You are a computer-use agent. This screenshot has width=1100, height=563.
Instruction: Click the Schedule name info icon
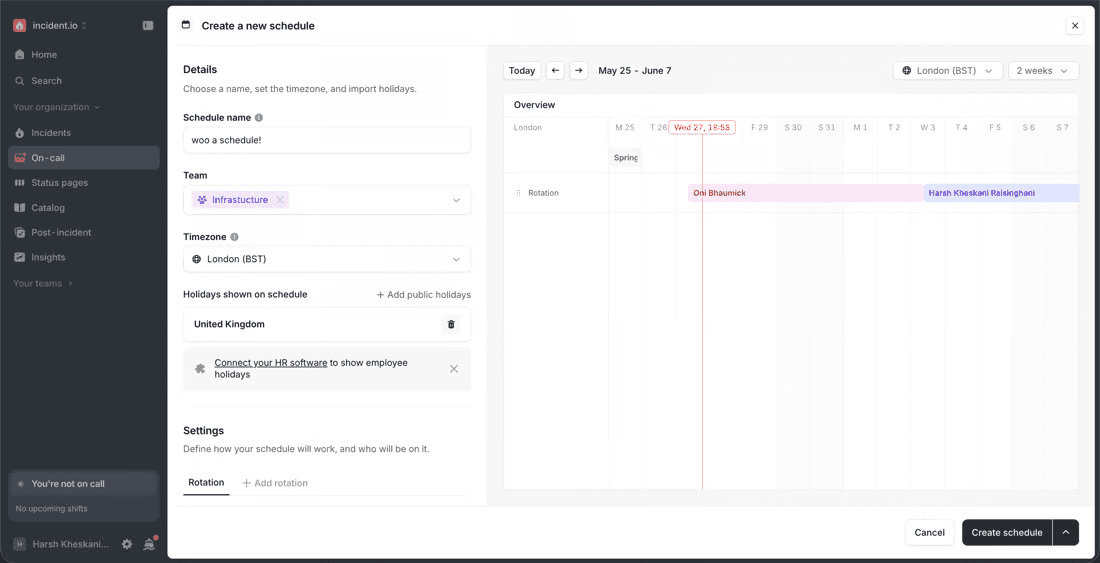(259, 118)
